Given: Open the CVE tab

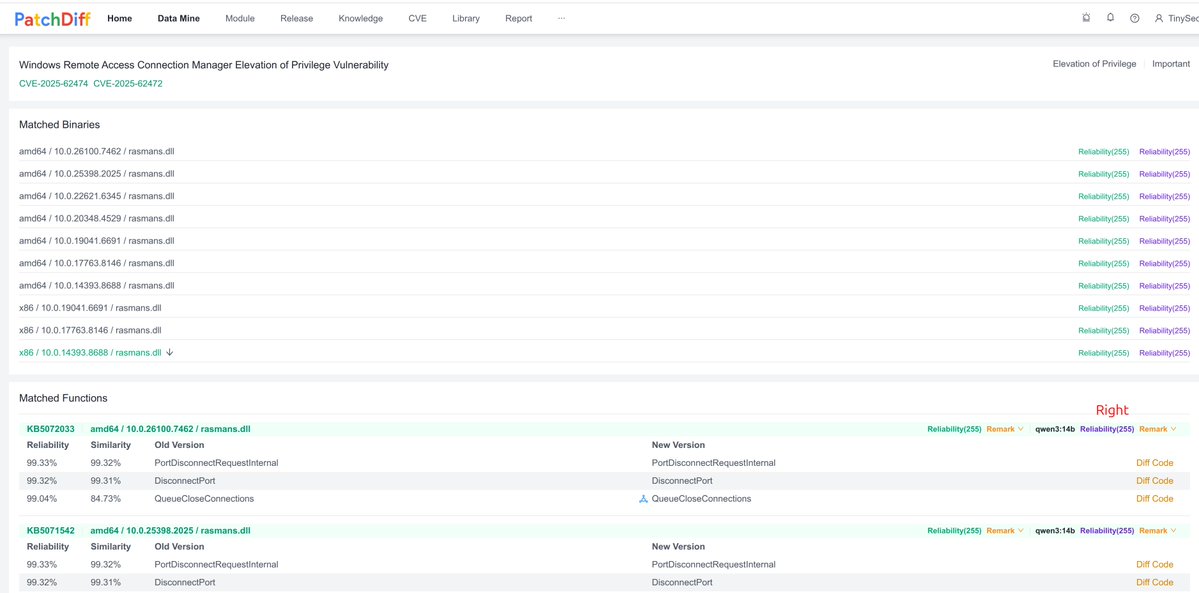Looking at the screenshot, I should pos(418,18).
